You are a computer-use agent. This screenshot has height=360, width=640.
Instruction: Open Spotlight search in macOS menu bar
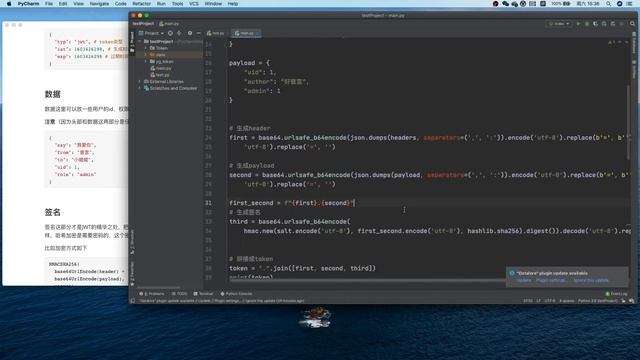tap(609, 4)
